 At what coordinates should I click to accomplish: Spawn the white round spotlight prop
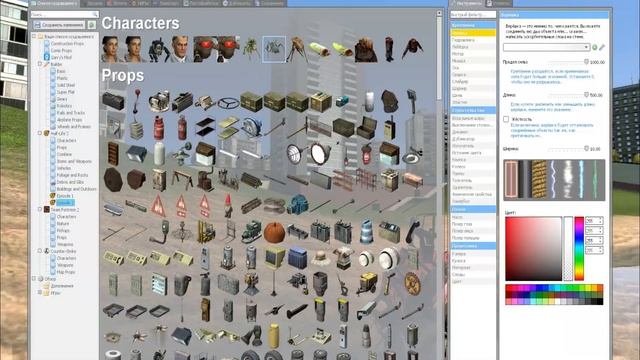(x=320, y=154)
